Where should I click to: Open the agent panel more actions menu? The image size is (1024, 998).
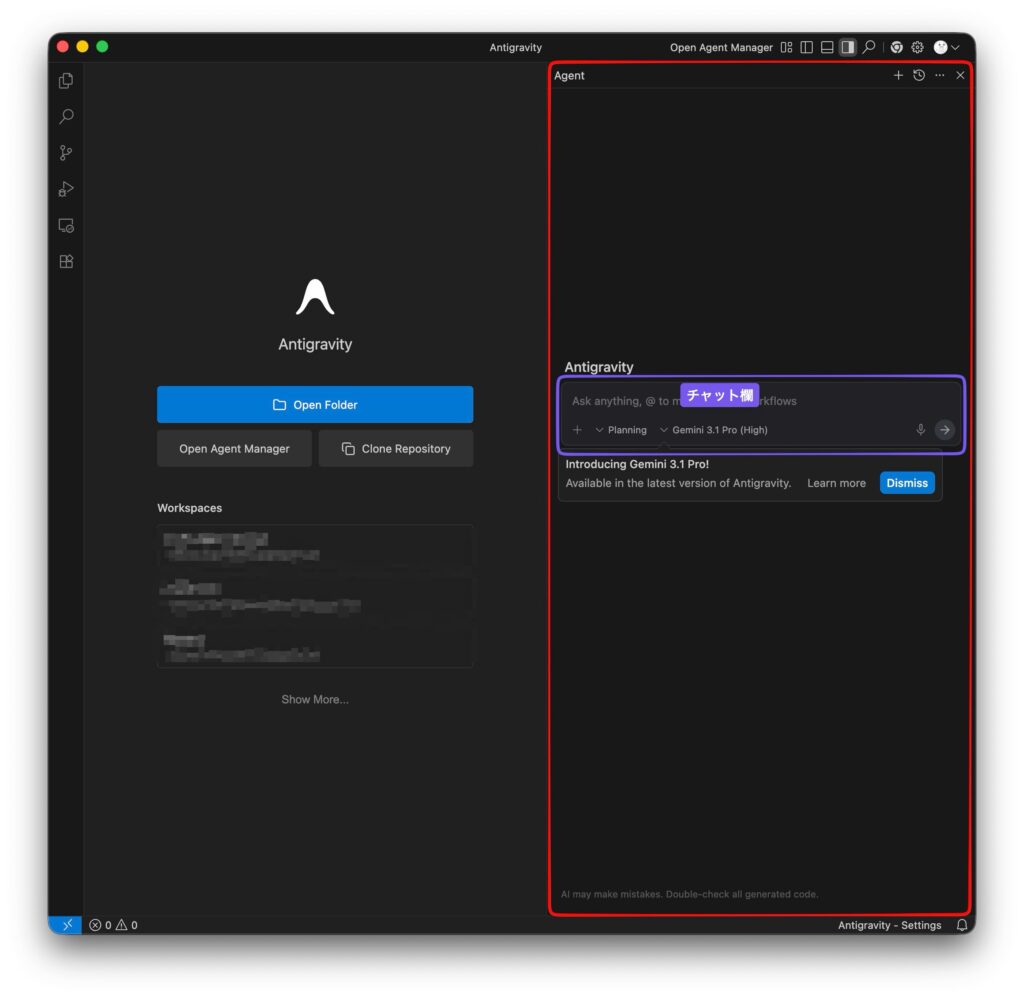point(939,76)
